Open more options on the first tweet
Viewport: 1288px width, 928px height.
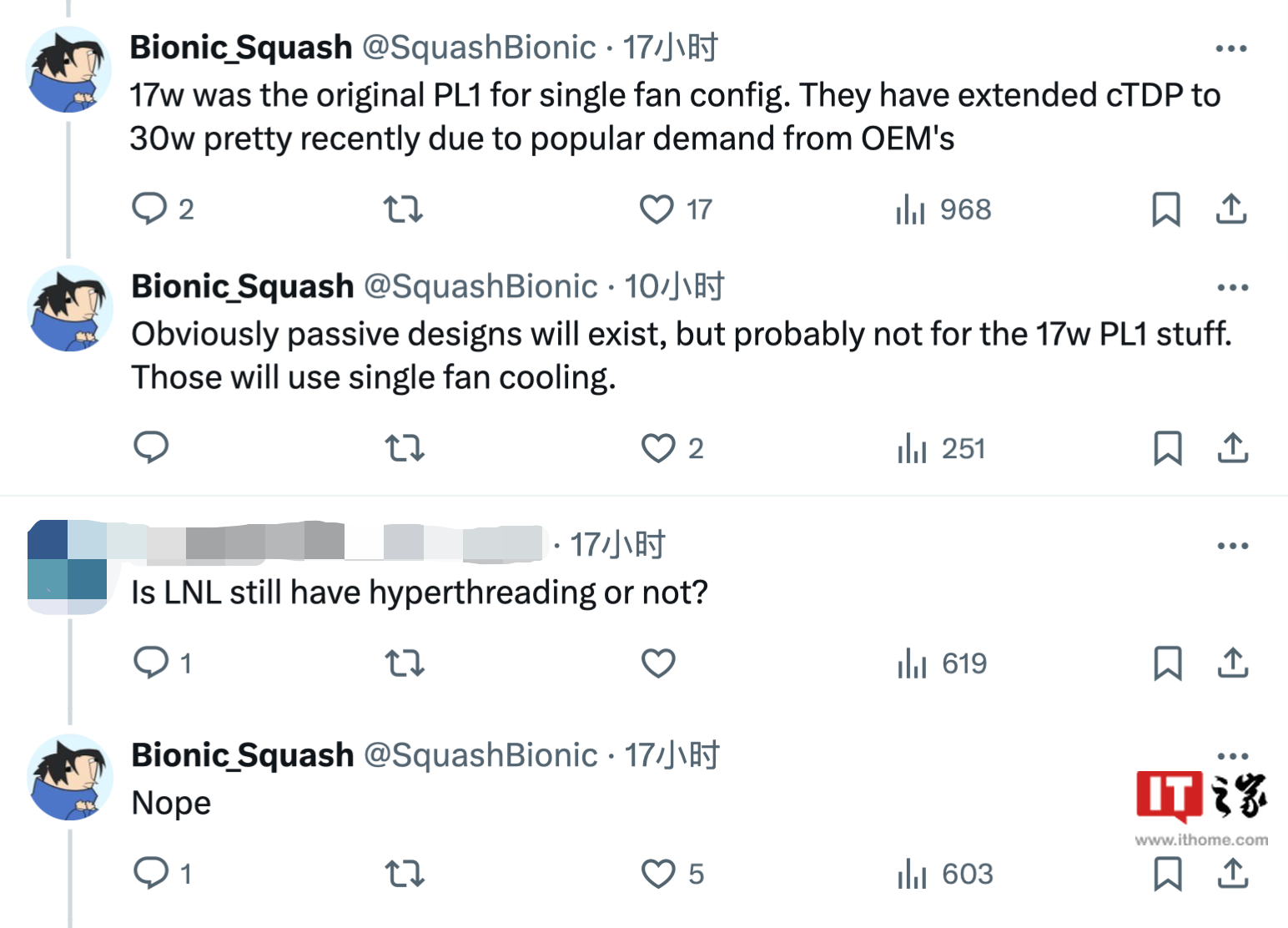[1230, 49]
